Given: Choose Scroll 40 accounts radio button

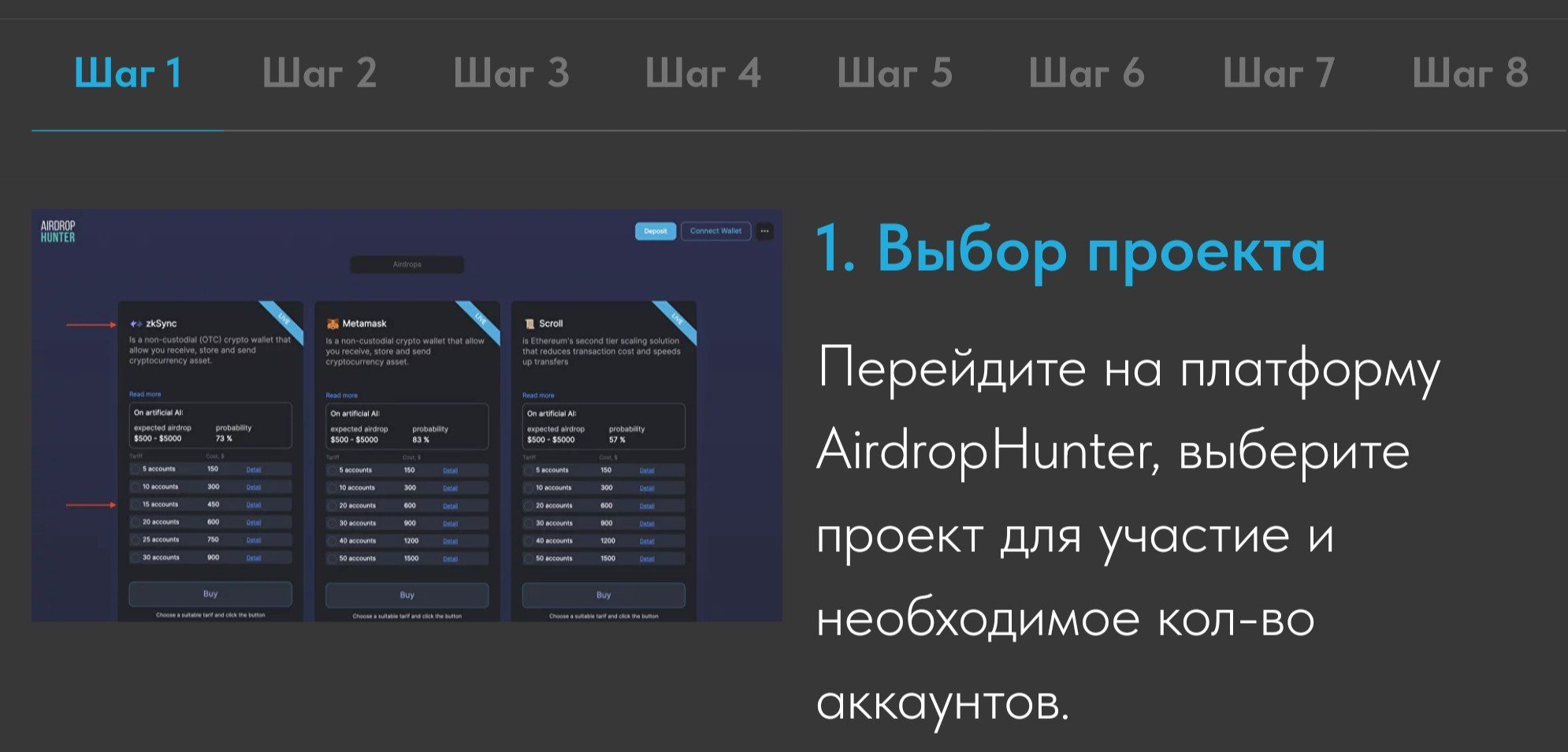Looking at the screenshot, I should pos(529,541).
